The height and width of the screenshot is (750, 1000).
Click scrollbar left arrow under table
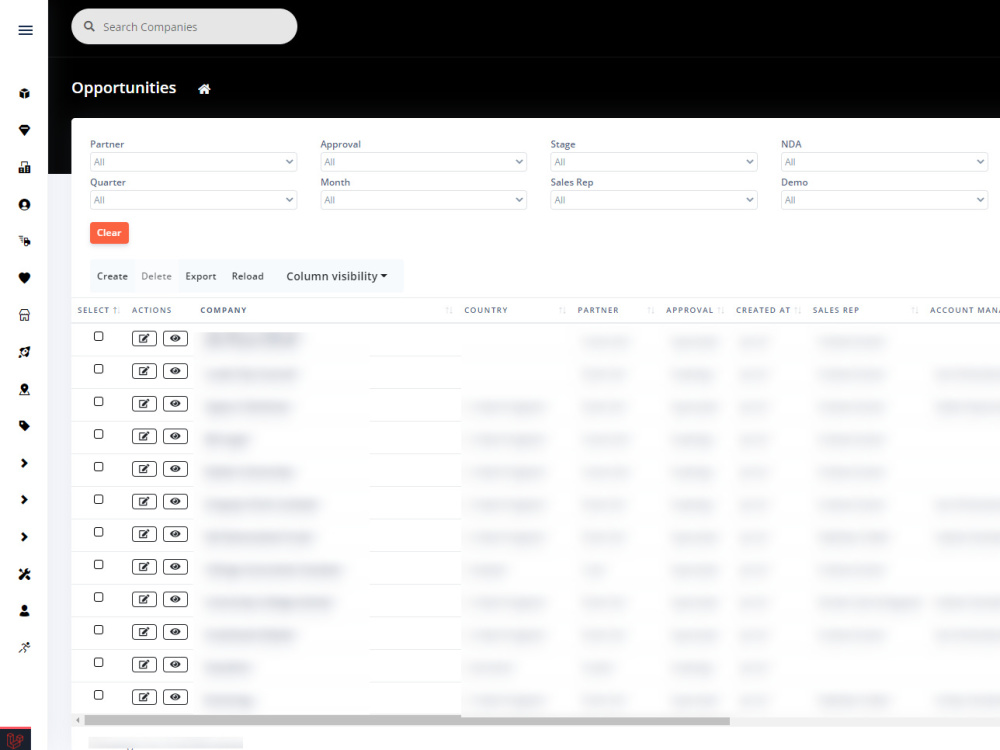[78, 721]
